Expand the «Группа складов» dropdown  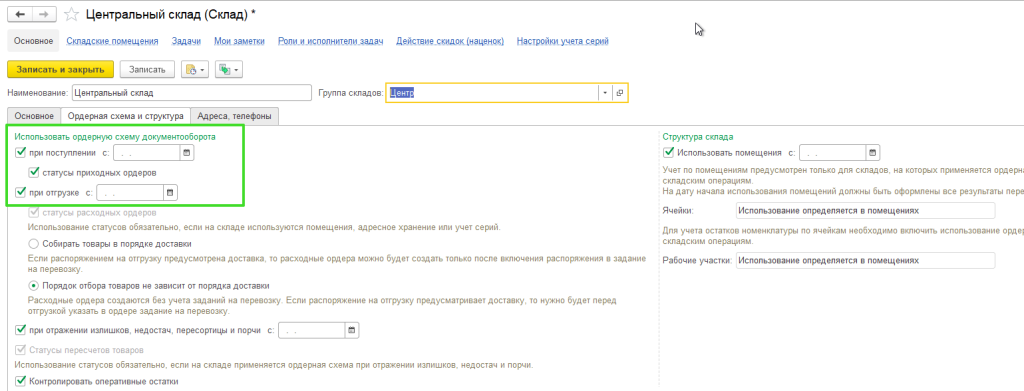605,93
